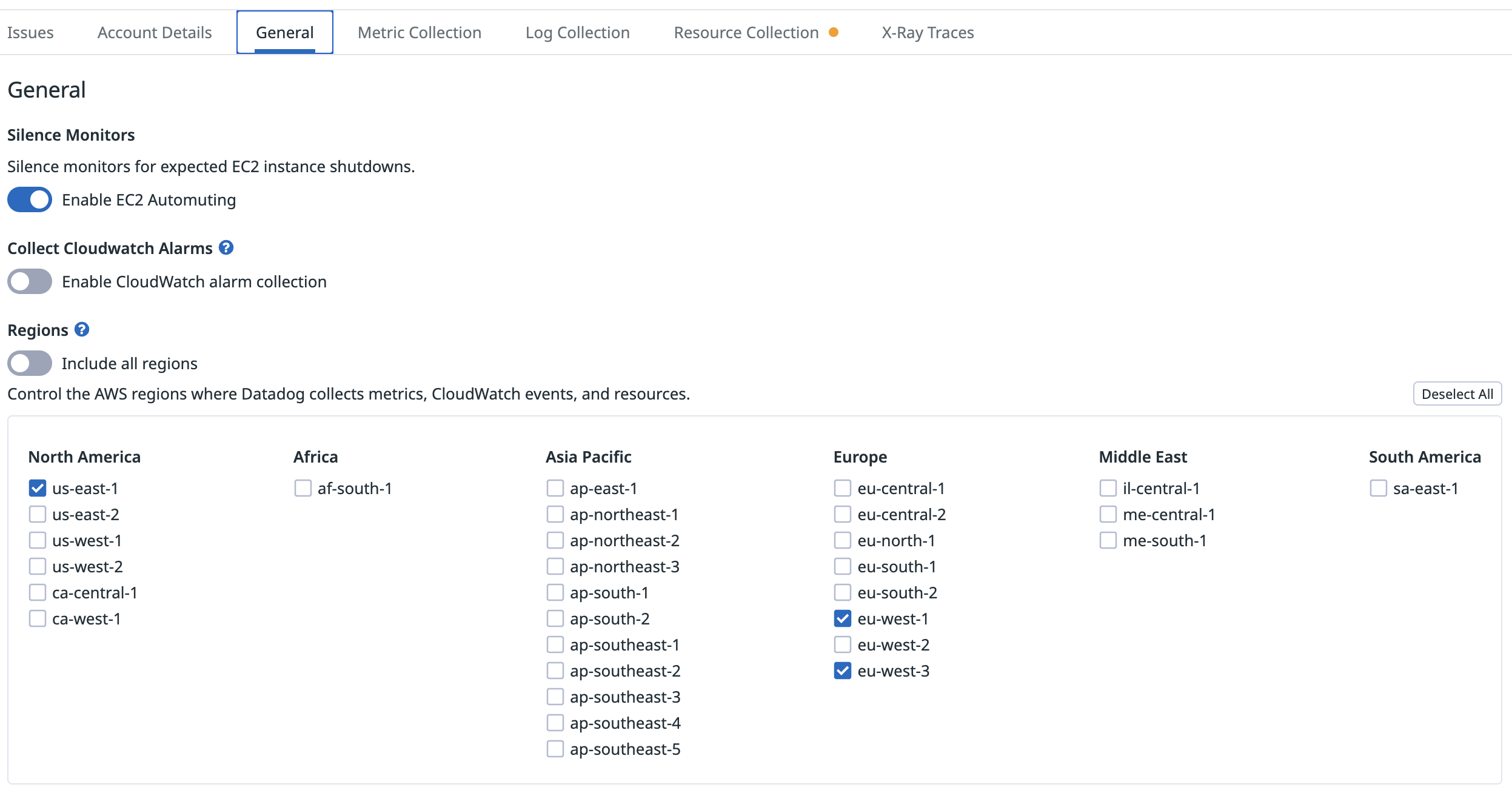
Task: Uncheck the us-east-1 region
Action: (x=37, y=487)
